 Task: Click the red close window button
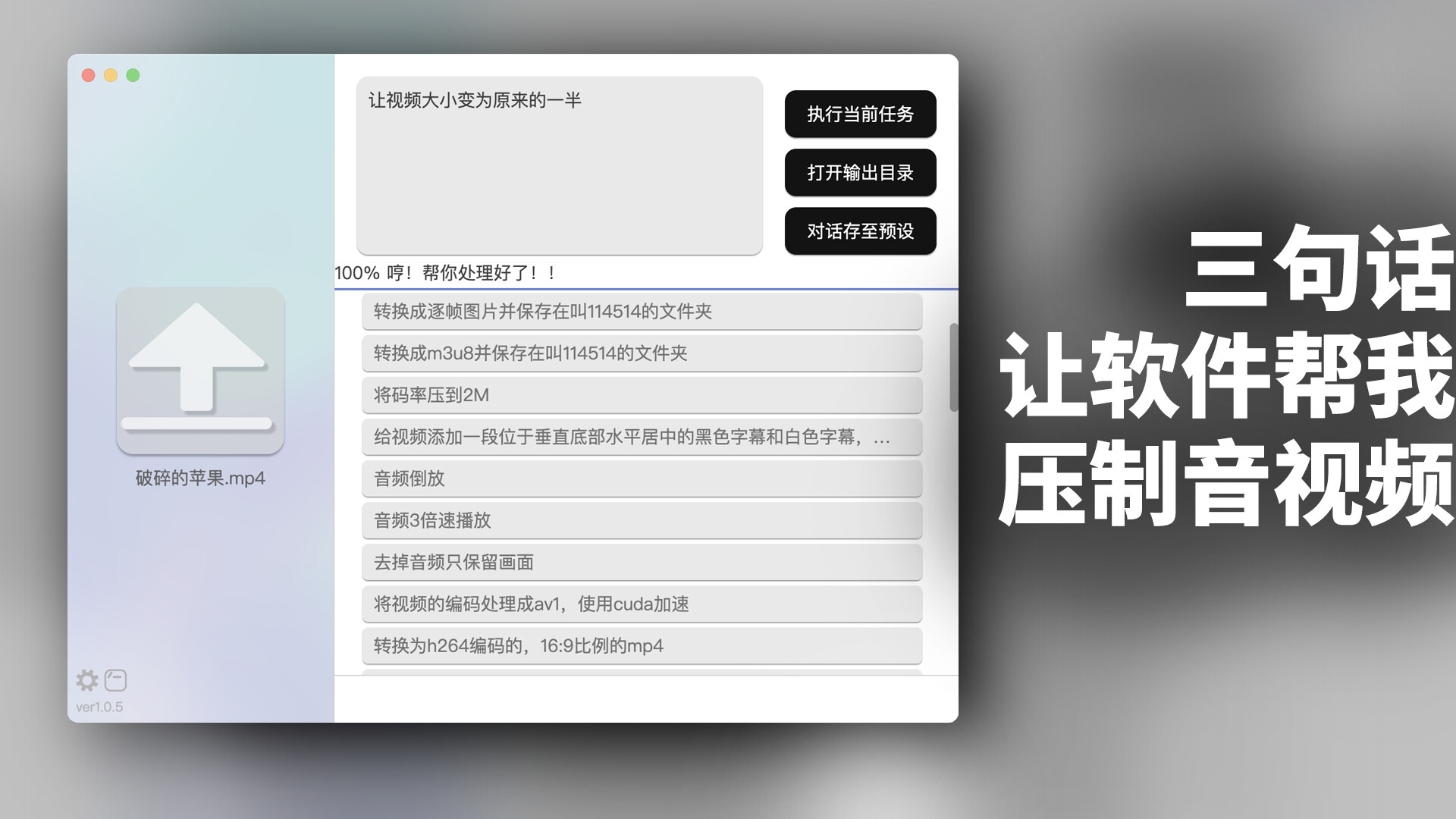click(89, 75)
